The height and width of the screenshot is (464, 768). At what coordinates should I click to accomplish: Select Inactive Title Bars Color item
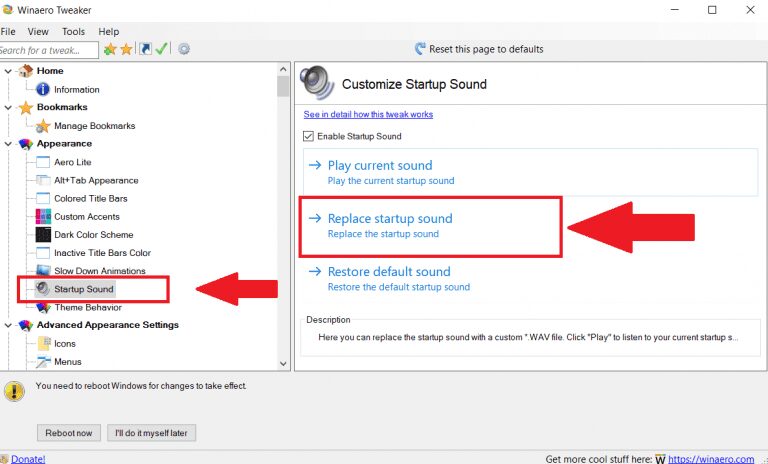pos(102,253)
